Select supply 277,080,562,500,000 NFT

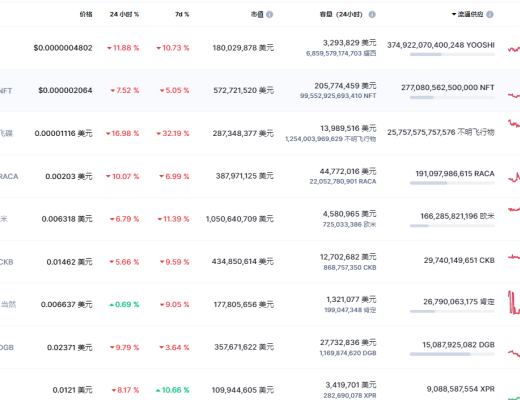pos(448,88)
